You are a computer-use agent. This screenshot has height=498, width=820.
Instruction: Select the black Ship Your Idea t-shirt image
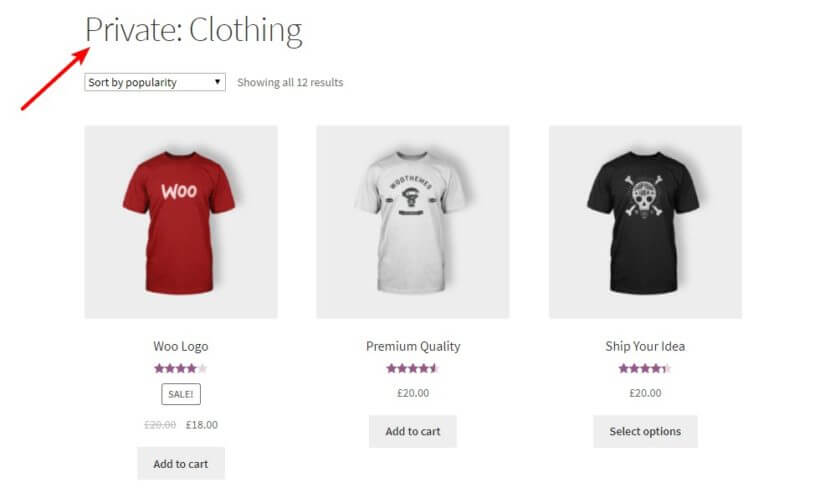(645, 222)
